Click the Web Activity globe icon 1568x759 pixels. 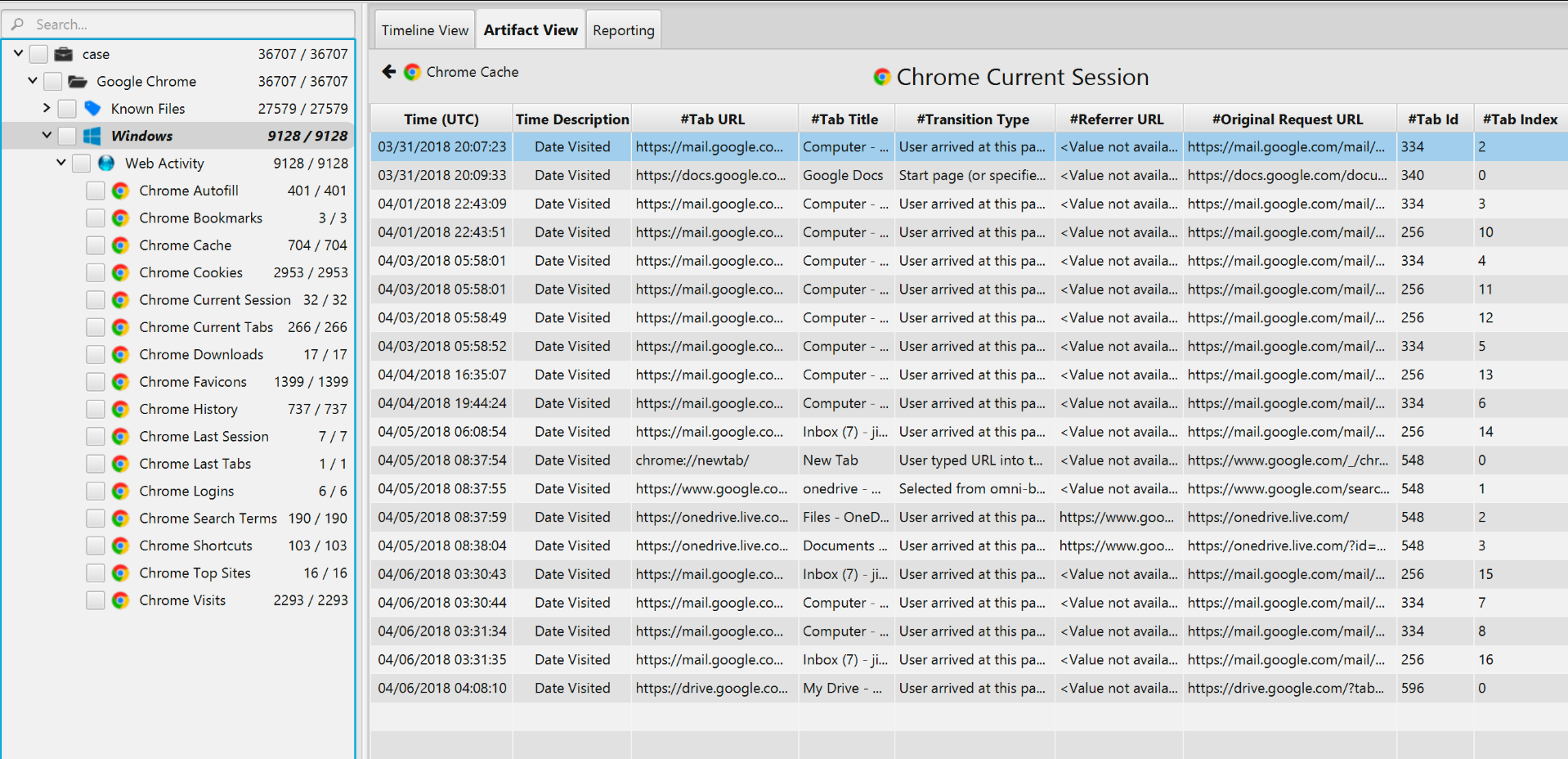pyautogui.click(x=106, y=164)
